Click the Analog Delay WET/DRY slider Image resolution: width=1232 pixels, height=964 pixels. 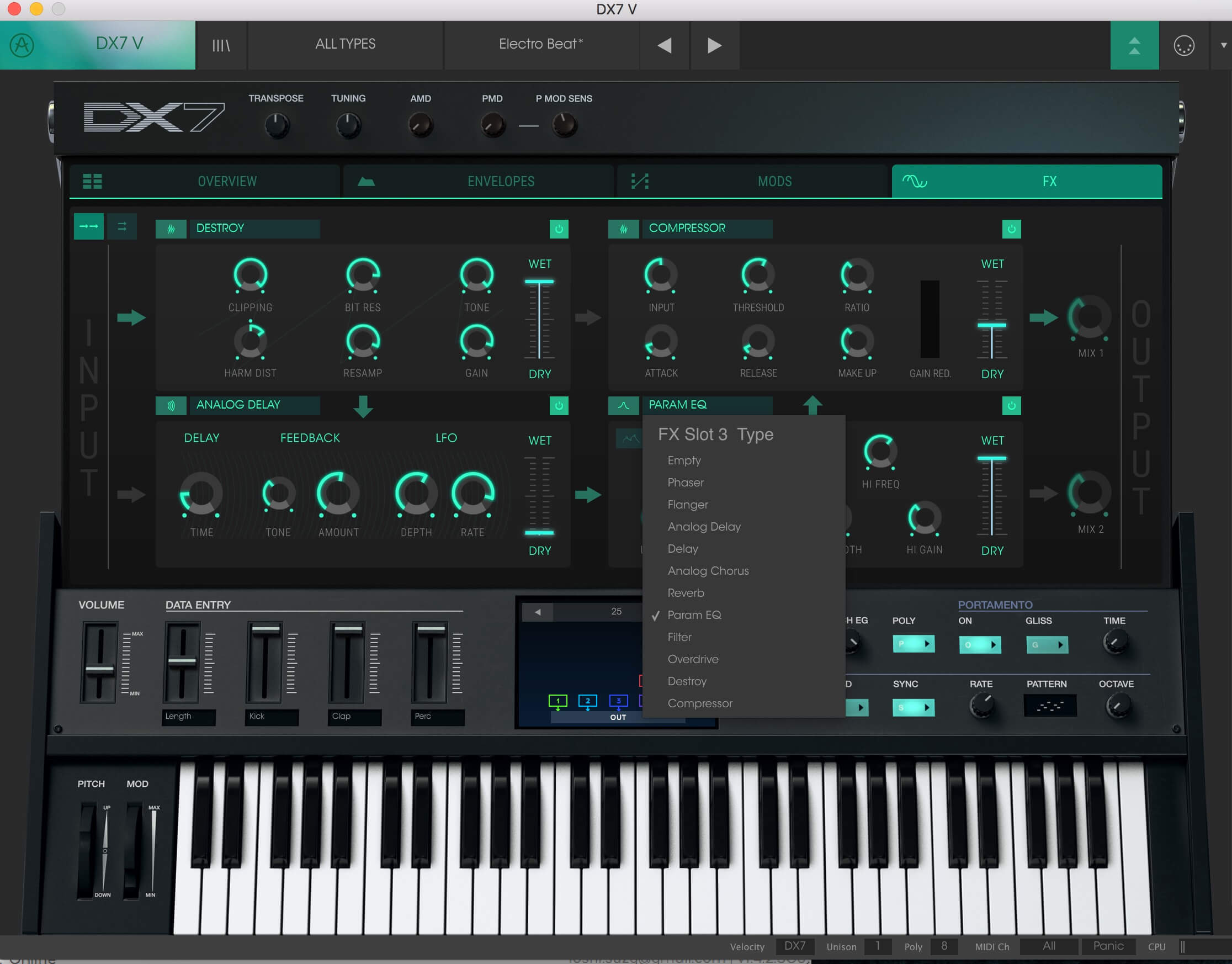coord(539,496)
